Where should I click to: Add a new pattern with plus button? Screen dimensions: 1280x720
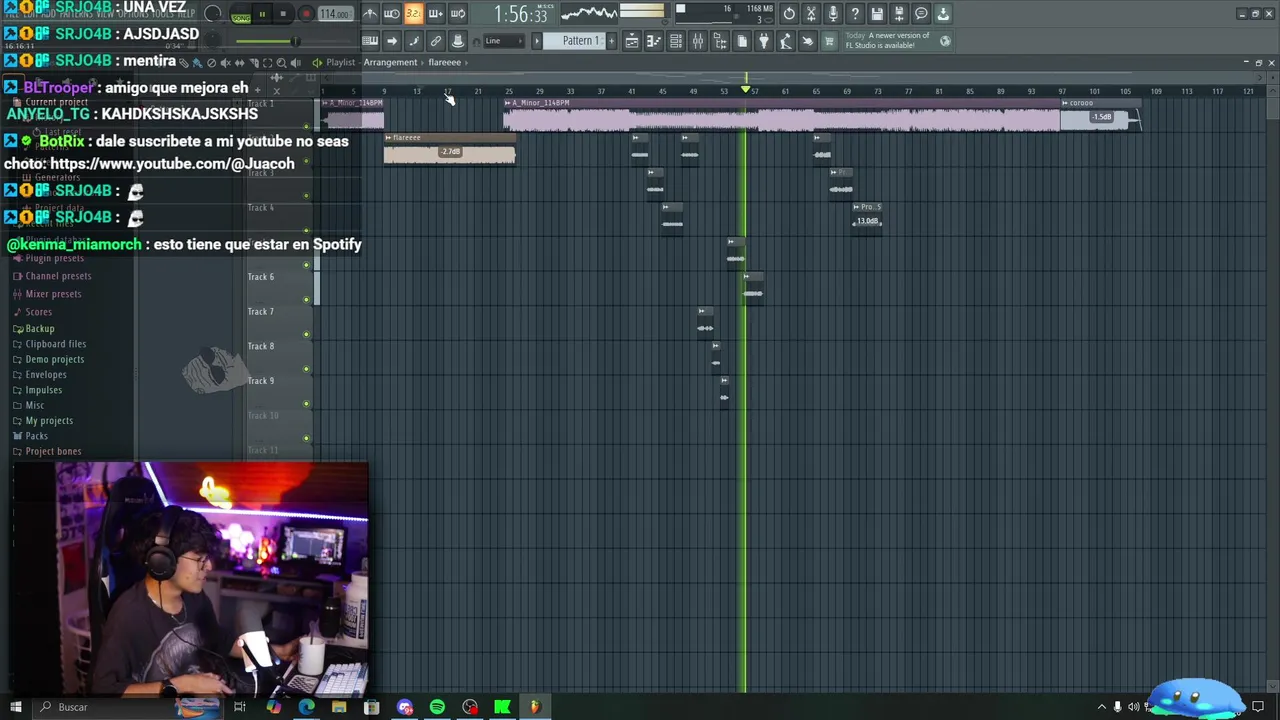(612, 41)
